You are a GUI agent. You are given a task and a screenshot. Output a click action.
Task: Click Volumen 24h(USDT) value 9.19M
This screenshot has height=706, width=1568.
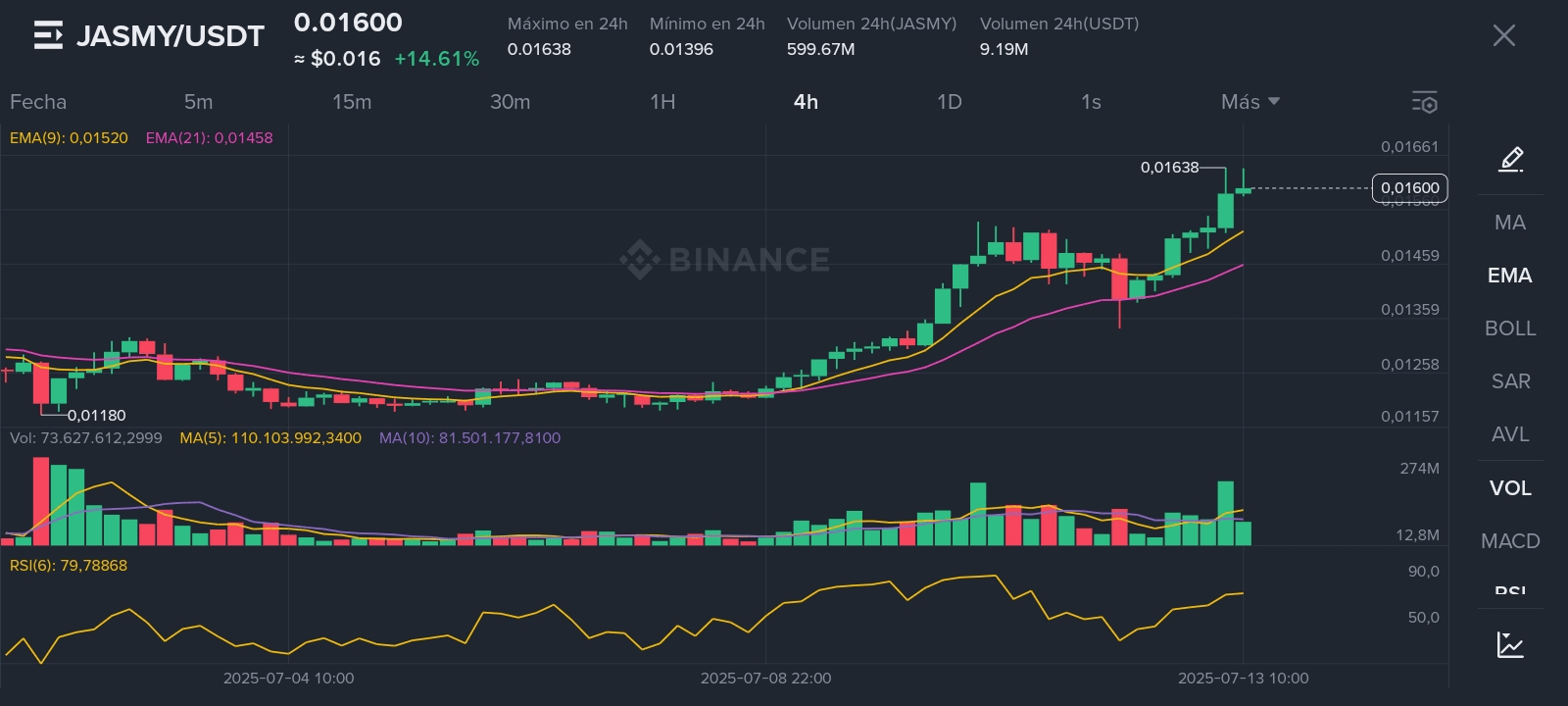[x=1004, y=49]
